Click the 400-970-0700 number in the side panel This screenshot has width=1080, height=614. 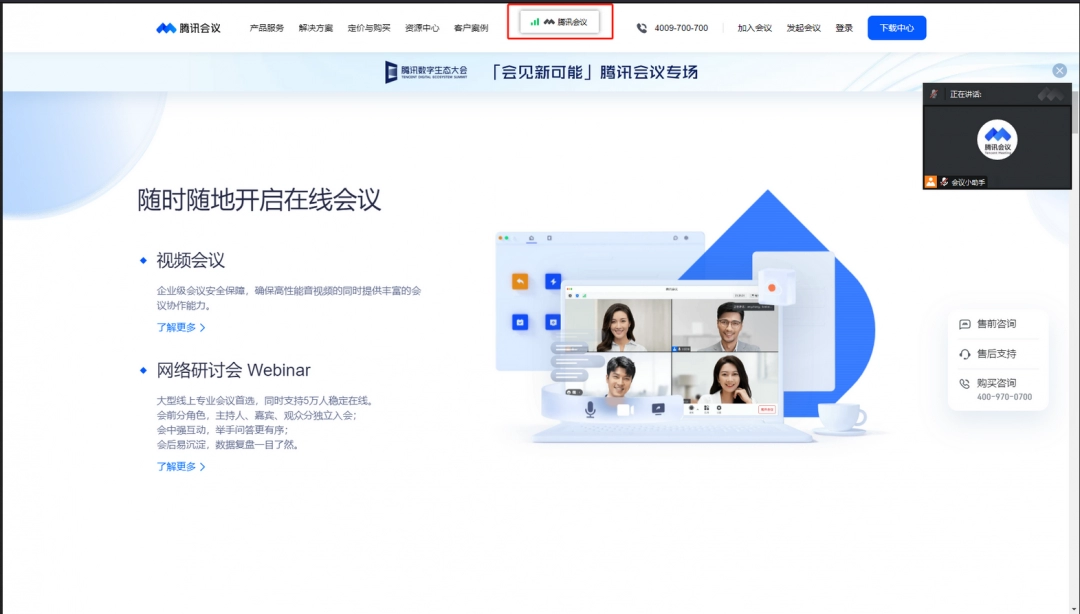click(x=1004, y=397)
